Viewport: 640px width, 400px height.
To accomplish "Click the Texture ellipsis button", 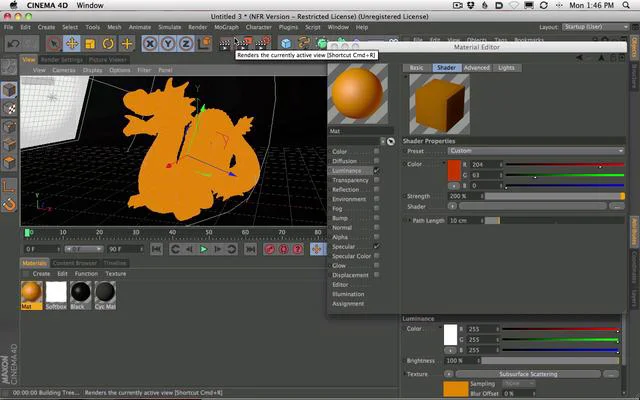I will coord(611,374).
